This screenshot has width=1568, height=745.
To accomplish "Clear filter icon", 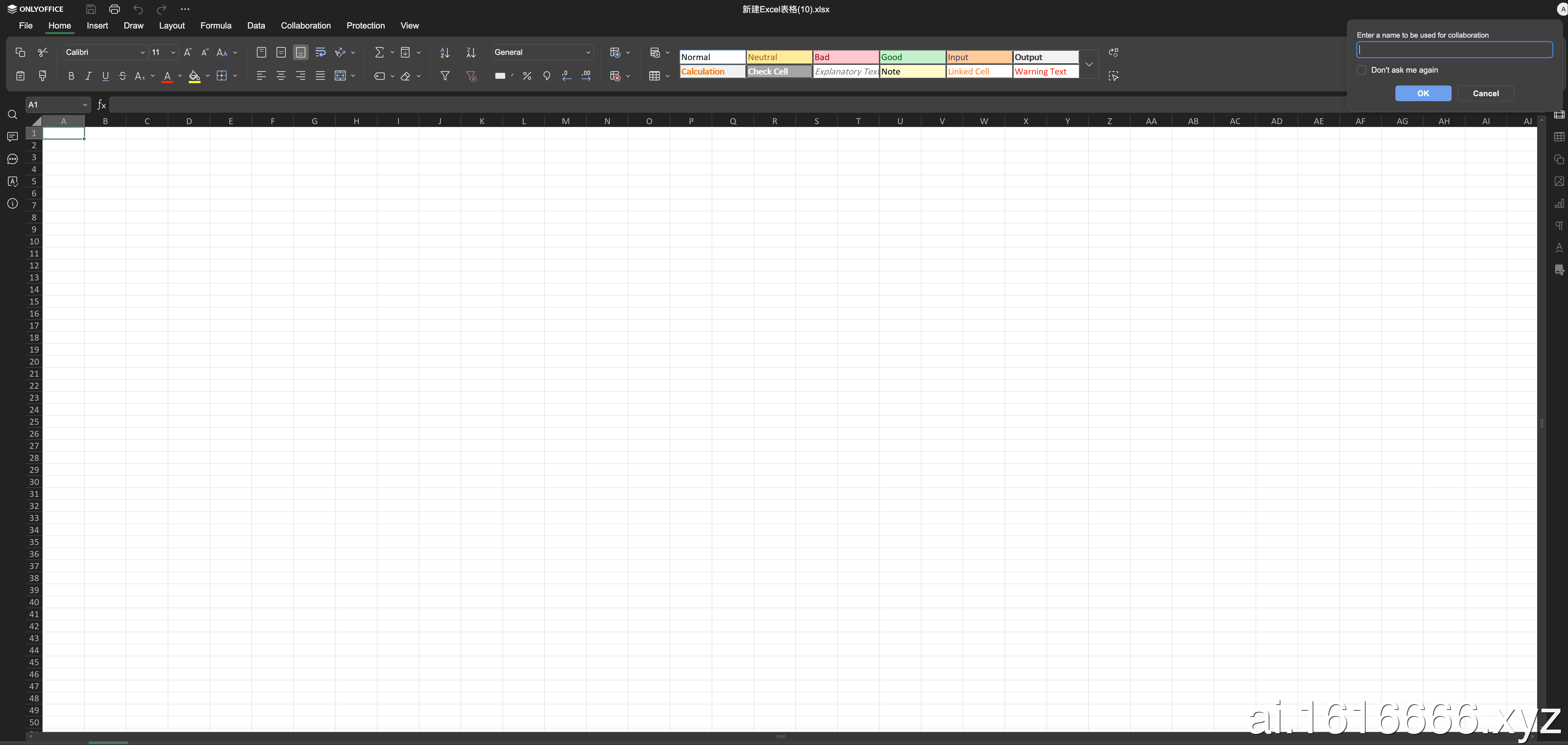I will click(x=471, y=76).
